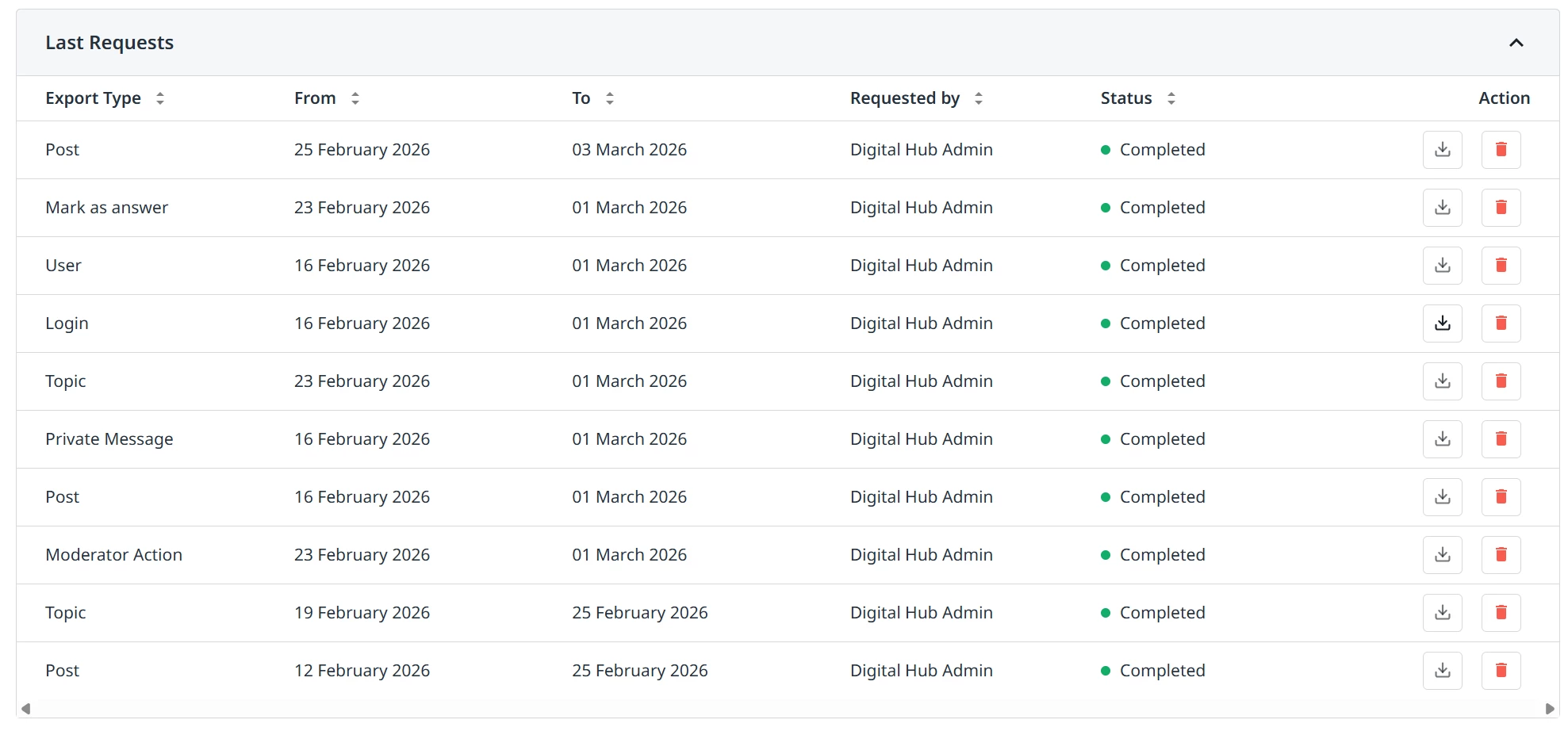Sort table by Export Type

click(x=160, y=98)
